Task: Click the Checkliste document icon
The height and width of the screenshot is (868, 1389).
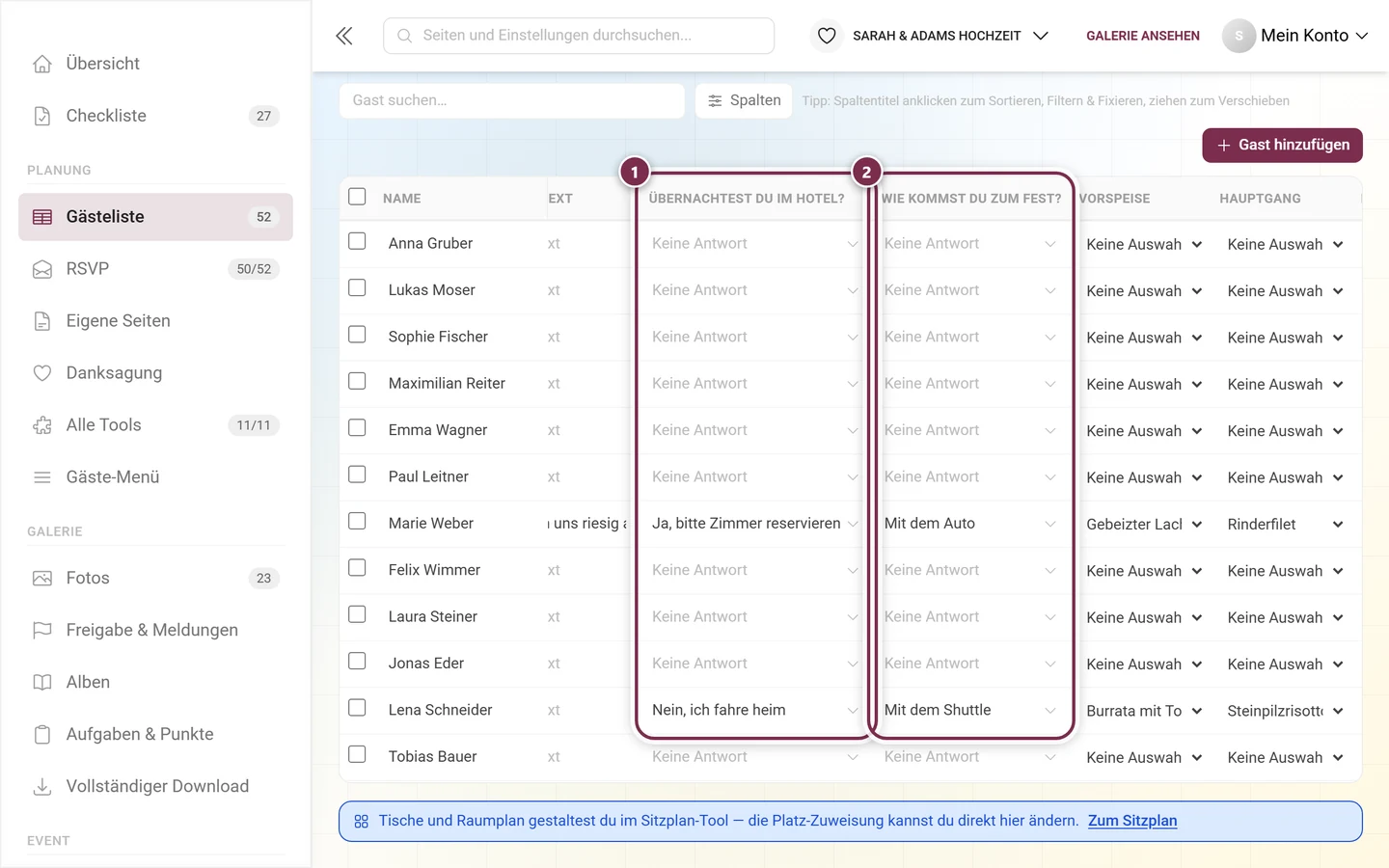Action: 42,116
